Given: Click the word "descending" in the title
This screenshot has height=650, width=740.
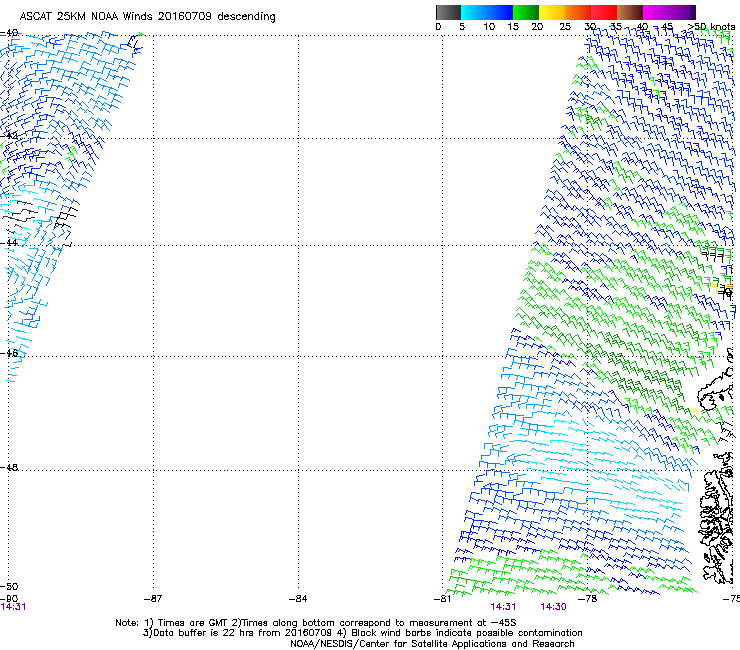Looking at the screenshot, I should point(246,17).
